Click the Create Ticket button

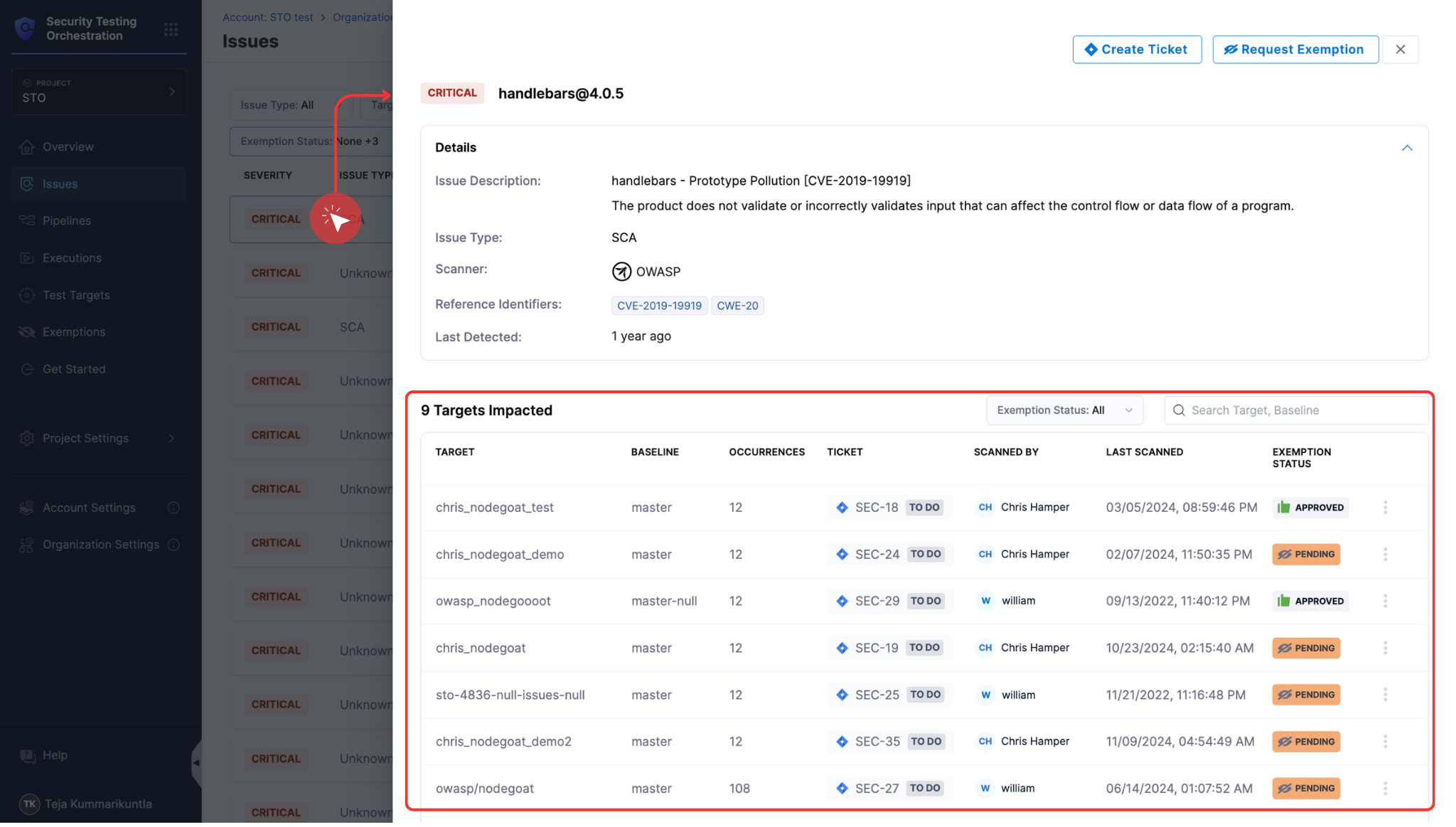coord(1136,50)
